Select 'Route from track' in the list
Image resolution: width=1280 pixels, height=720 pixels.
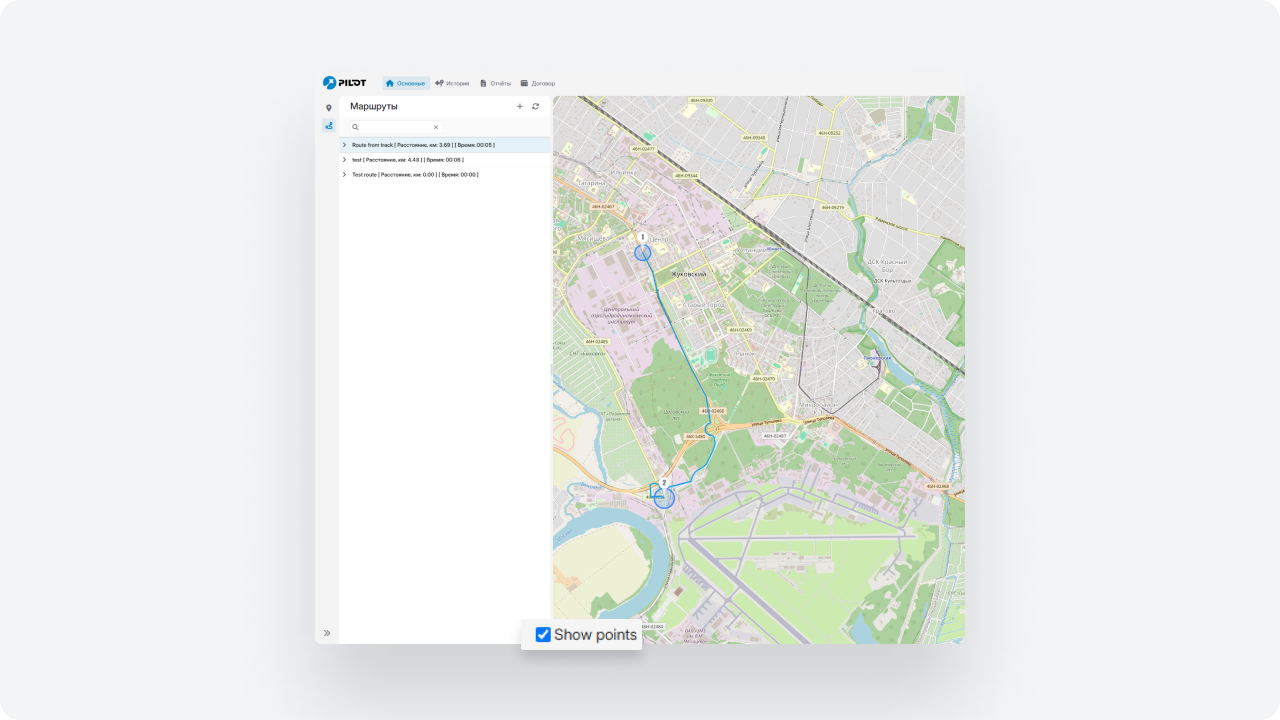coord(423,145)
